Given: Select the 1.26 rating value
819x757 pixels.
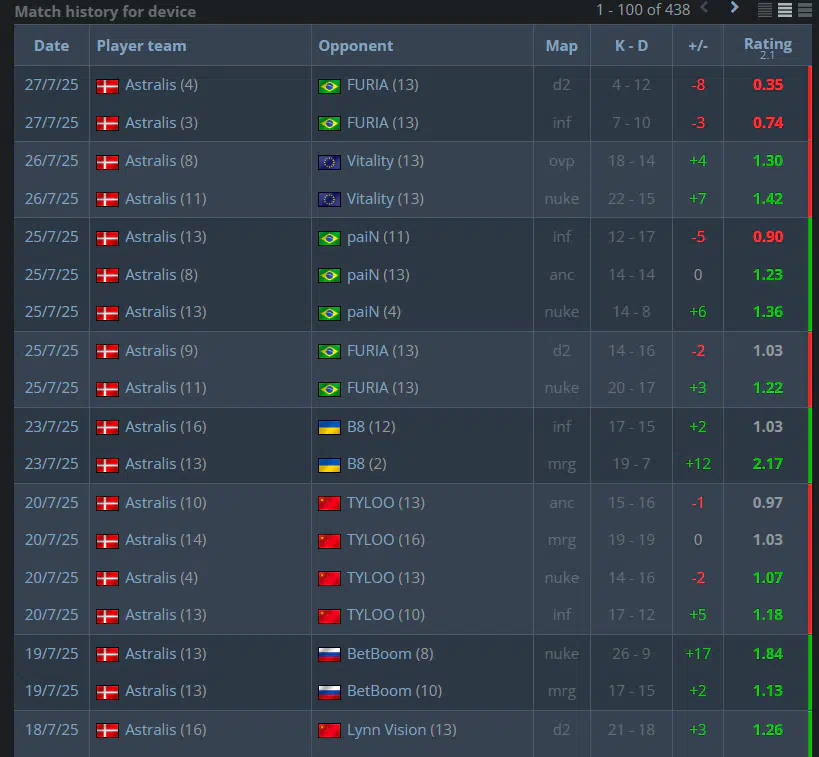Looking at the screenshot, I should pyautogui.click(x=767, y=730).
